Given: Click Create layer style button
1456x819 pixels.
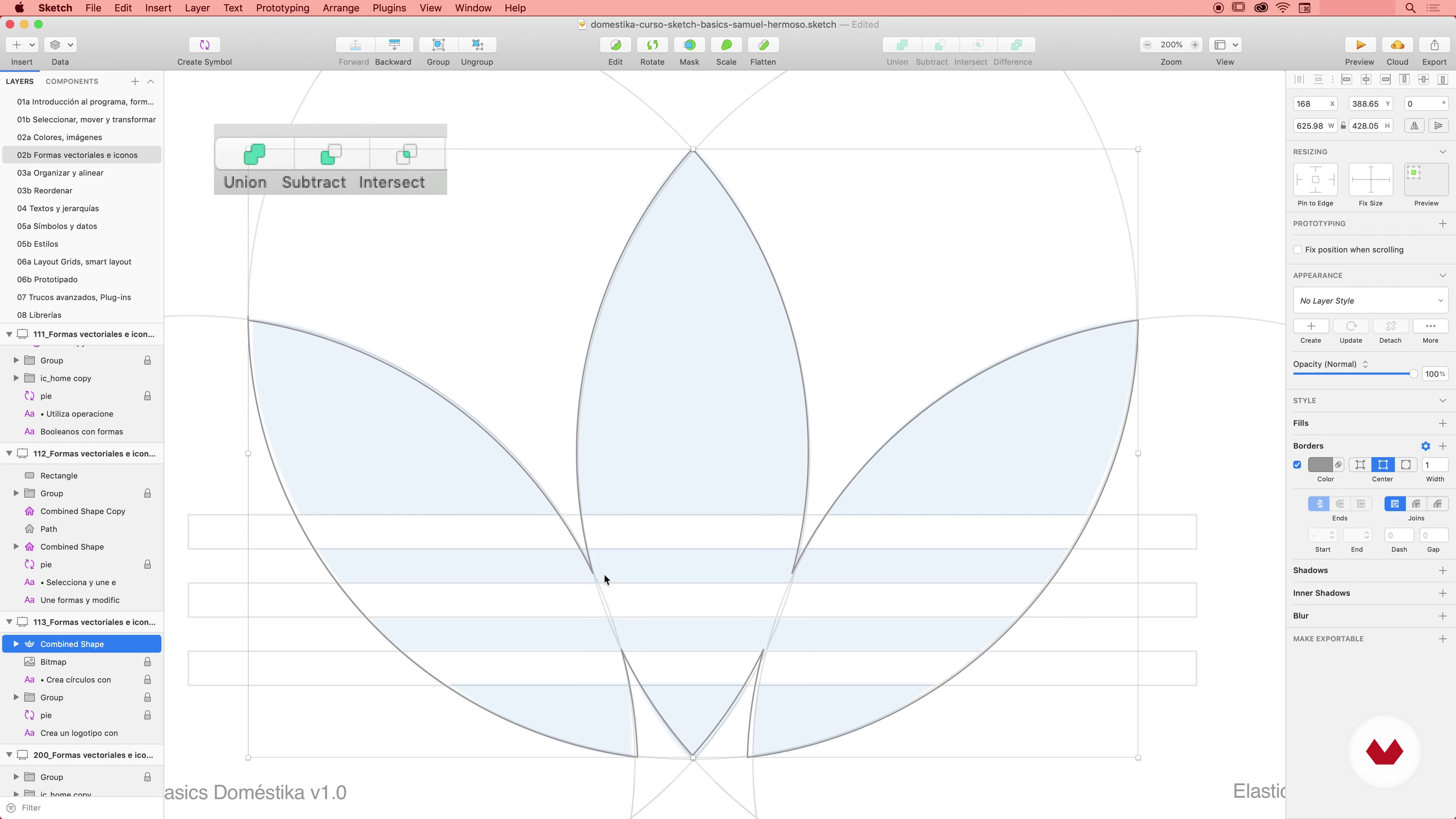Looking at the screenshot, I should tap(1311, 326).
